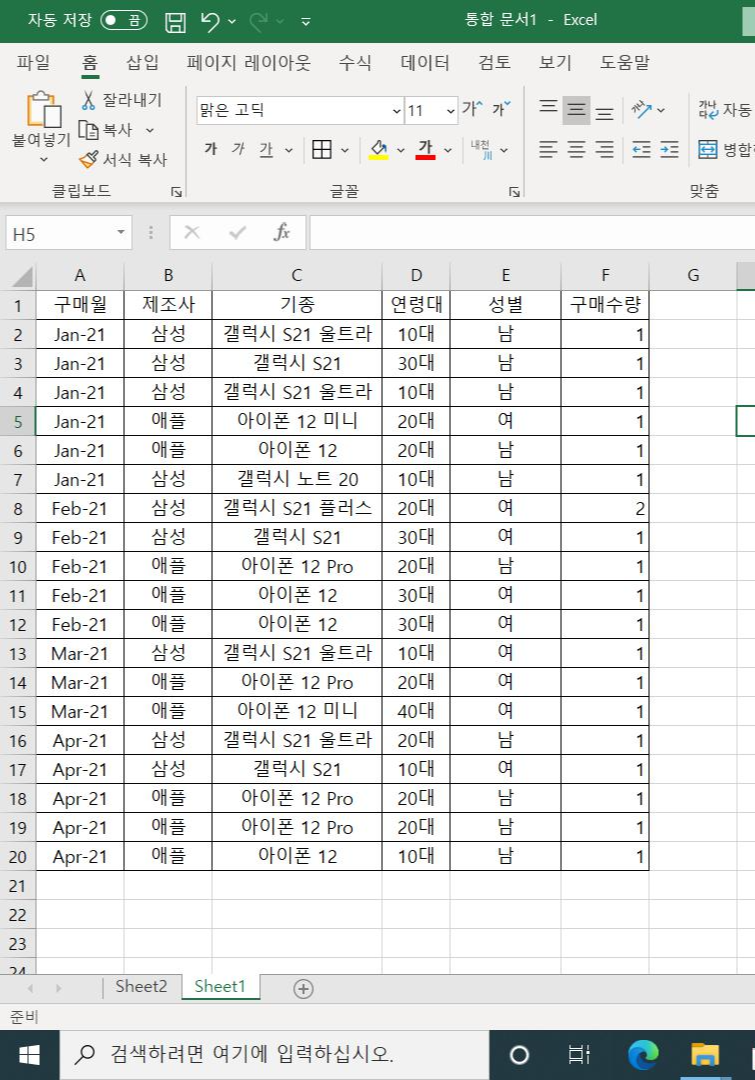
Task: Click the wrap text icon
Action: click(708, 109)
